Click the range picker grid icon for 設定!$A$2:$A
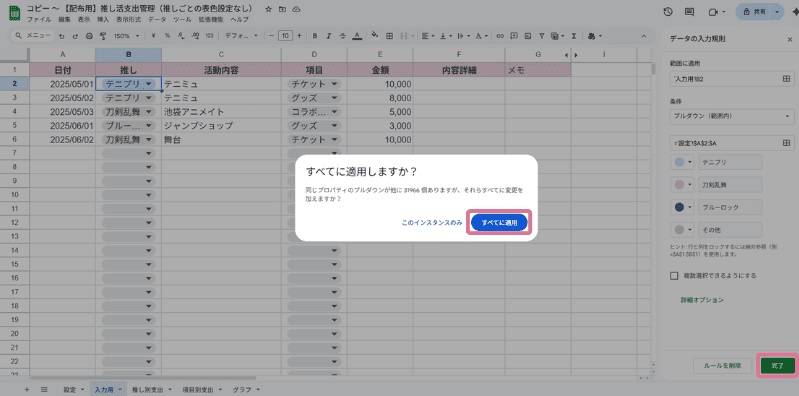The image size is (799, 396). click(x=785, y=143)
